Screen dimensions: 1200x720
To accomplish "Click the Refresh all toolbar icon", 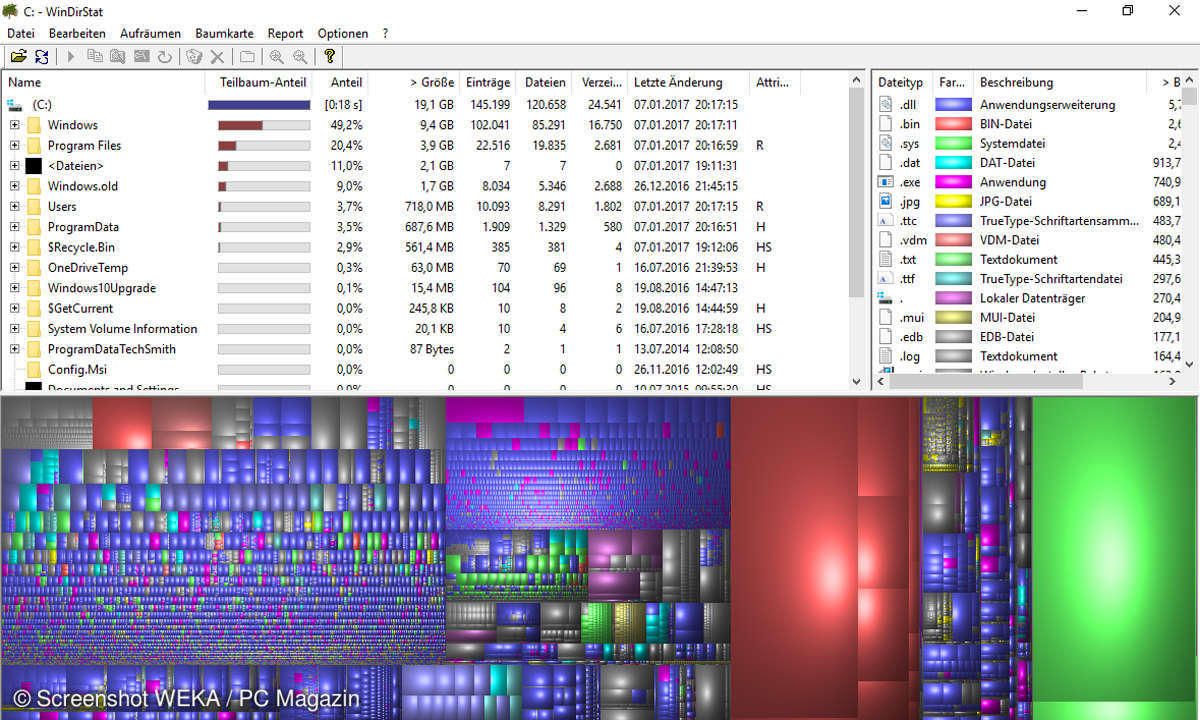I will (x=41, y=57).
